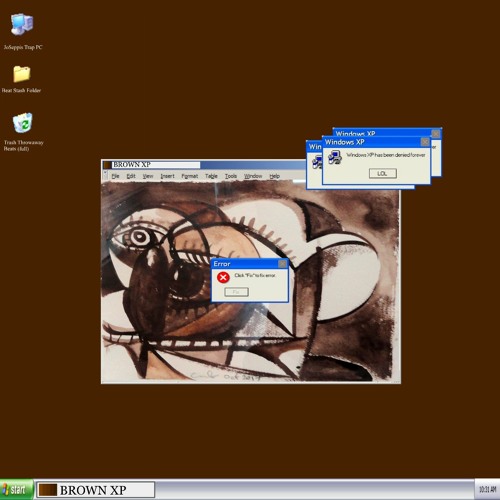Viewport: 500px width, 500px height.
Task: Open the View menu
Action: (x=148, y=176)
